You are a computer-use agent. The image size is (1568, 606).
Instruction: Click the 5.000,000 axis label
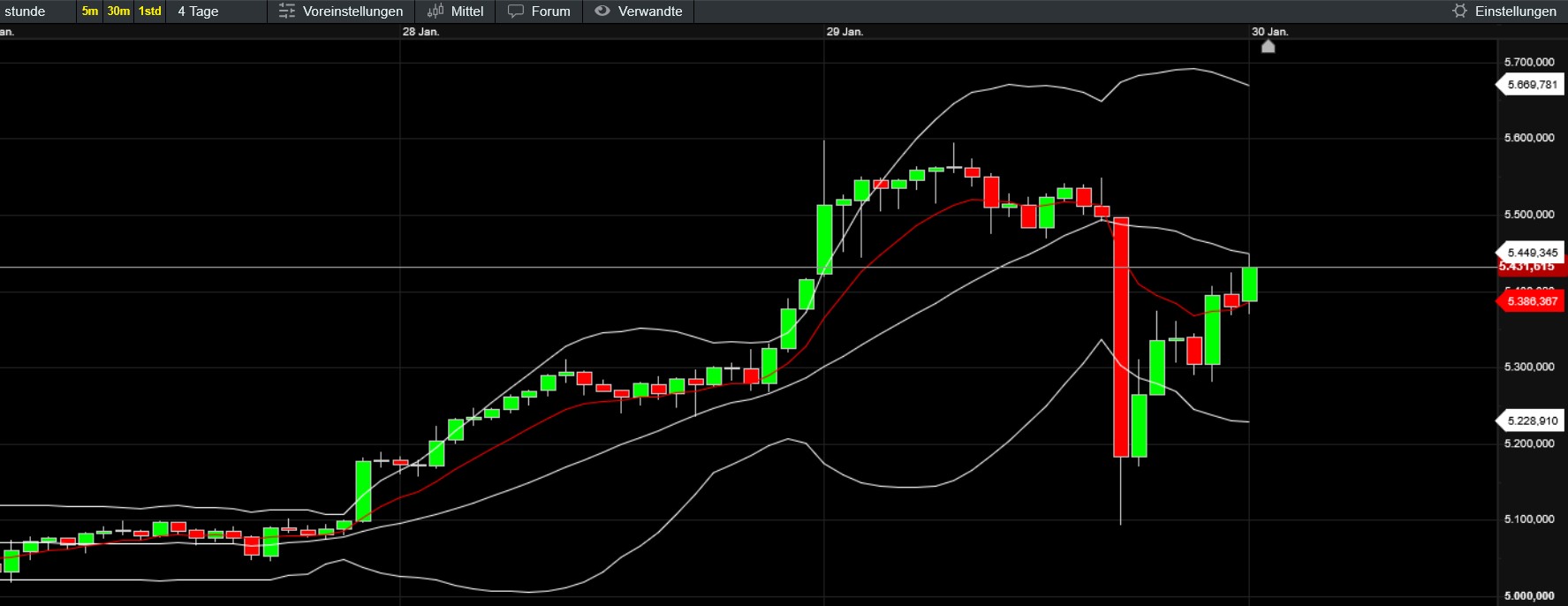[x=1529, y=596]
